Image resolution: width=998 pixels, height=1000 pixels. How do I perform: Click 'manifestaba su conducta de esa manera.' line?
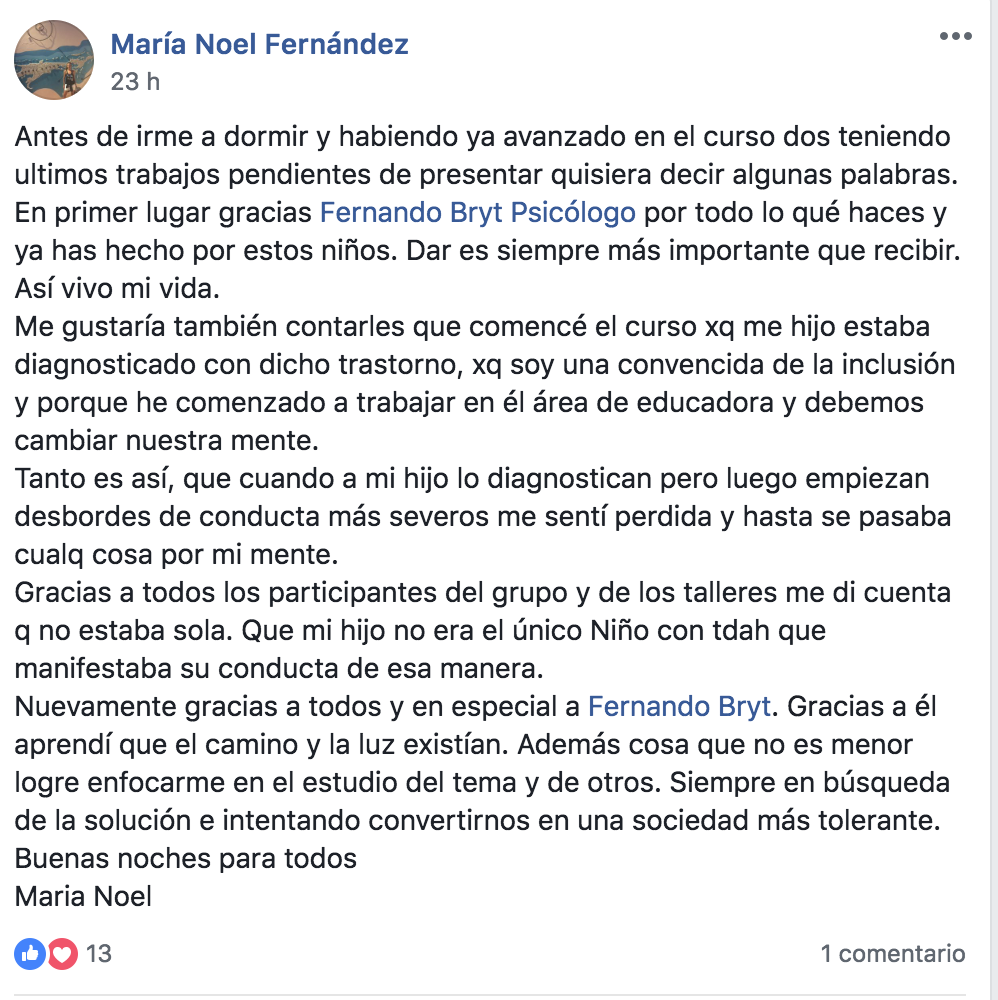click(279, 669)
